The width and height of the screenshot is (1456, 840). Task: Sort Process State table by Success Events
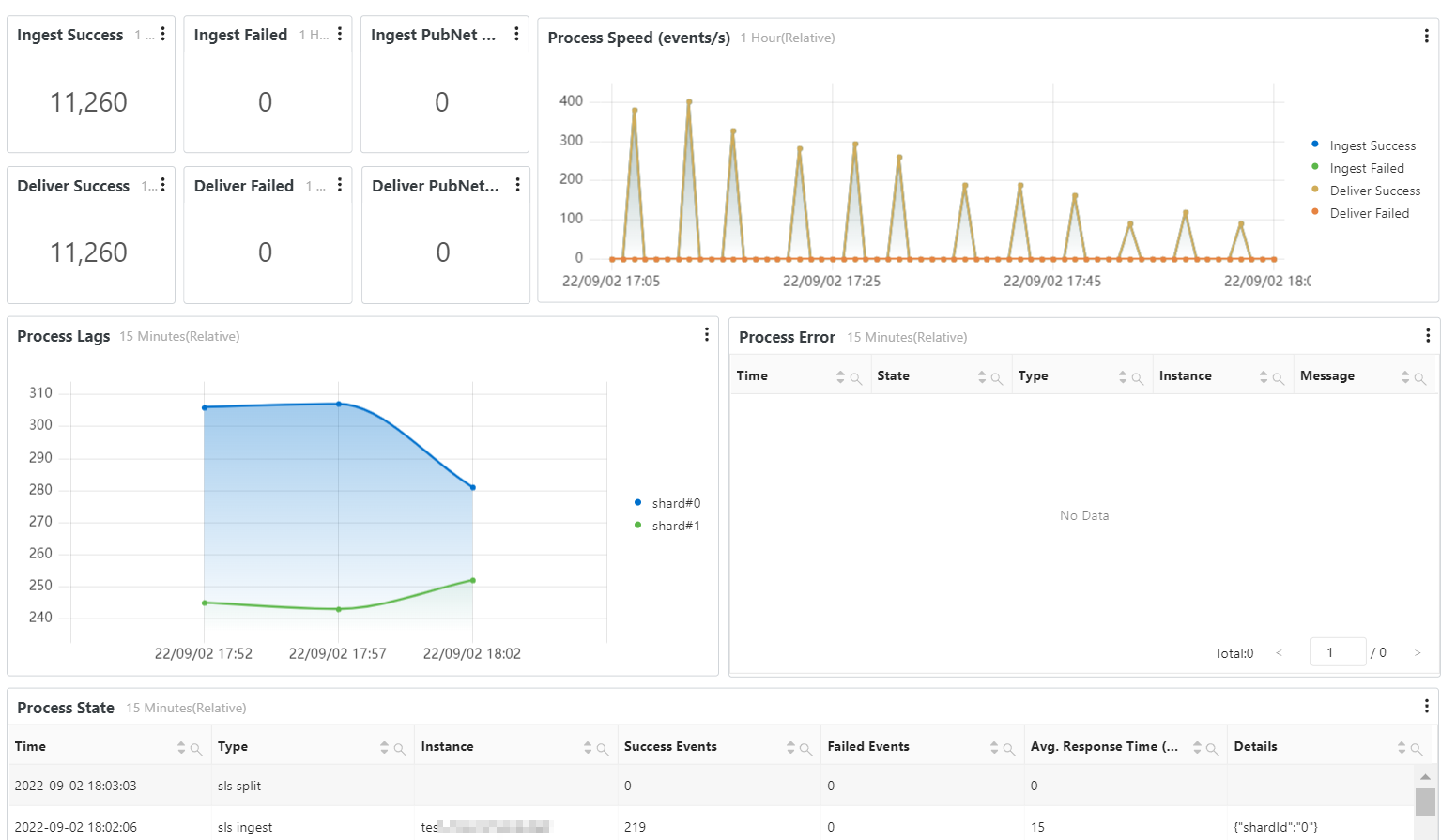790,748
